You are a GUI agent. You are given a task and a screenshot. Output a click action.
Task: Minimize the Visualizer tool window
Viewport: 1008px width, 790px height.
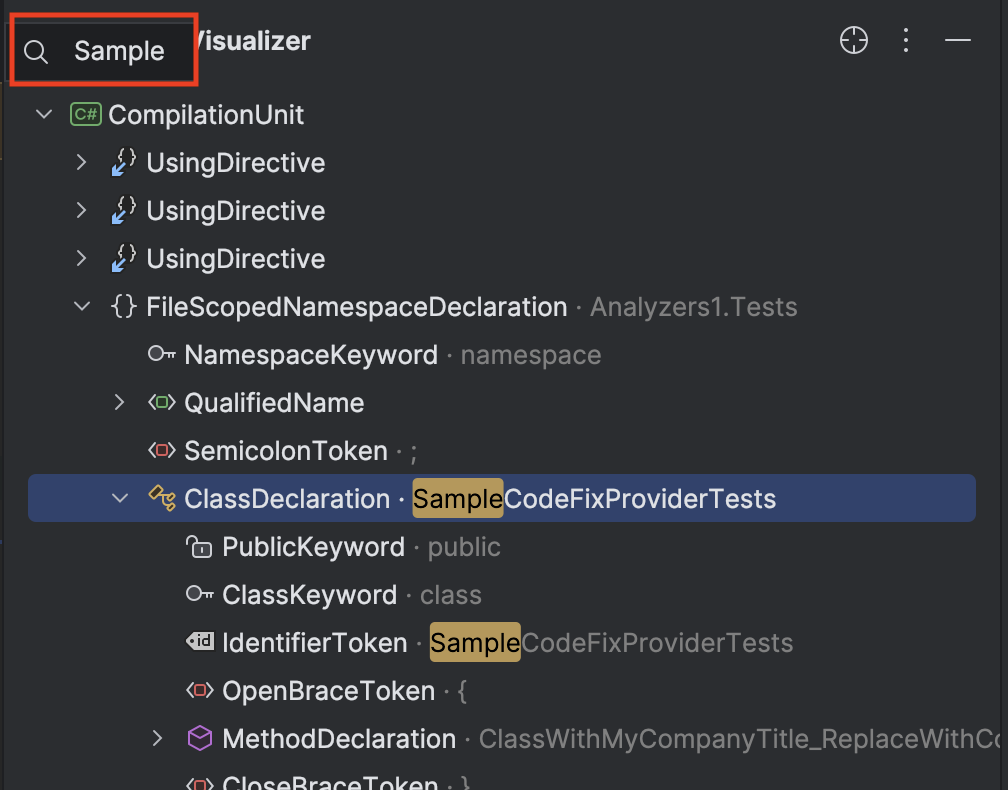pos(958,41)
